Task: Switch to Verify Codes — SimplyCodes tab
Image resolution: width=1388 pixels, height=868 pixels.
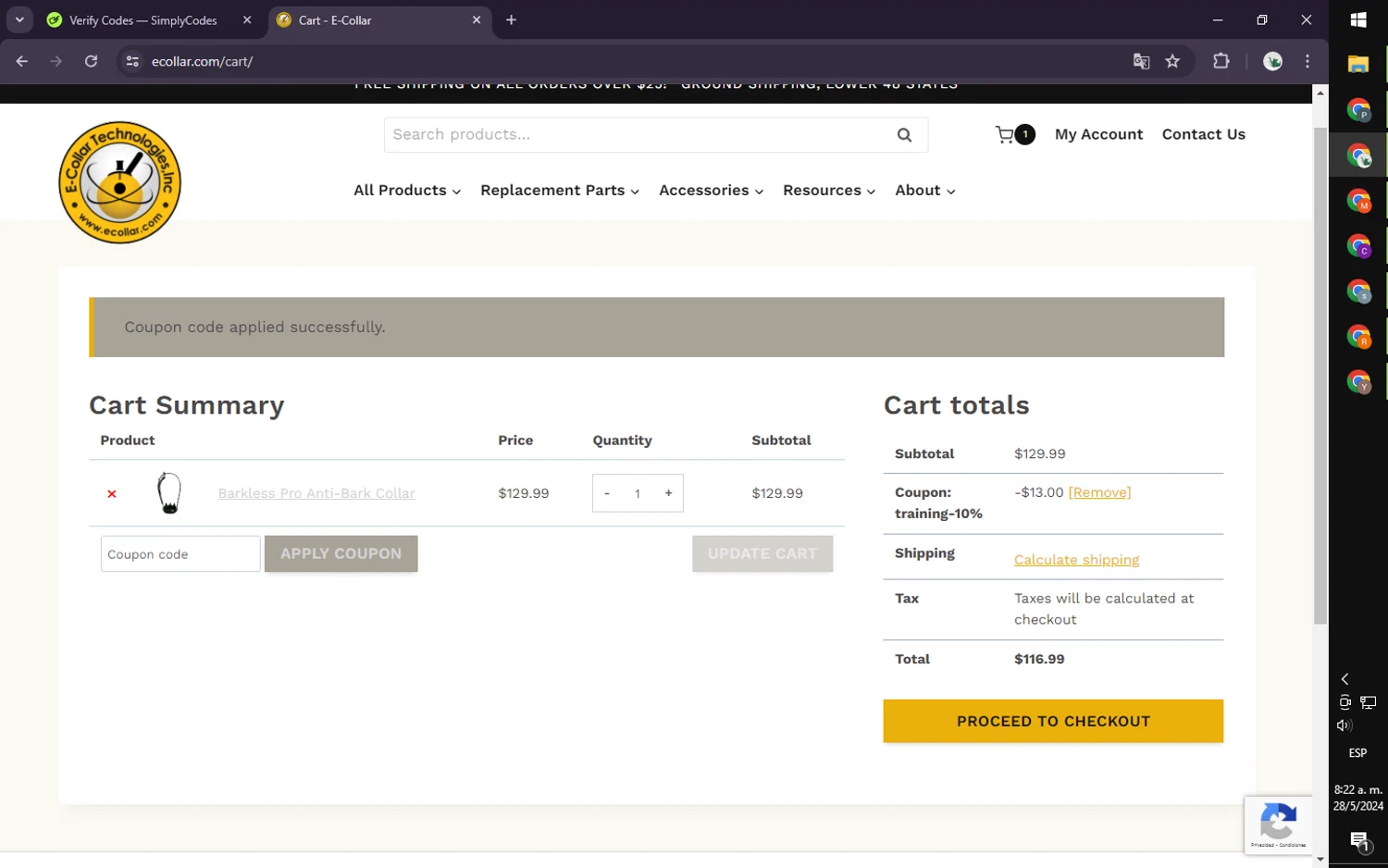Action: tap(143, 19)
